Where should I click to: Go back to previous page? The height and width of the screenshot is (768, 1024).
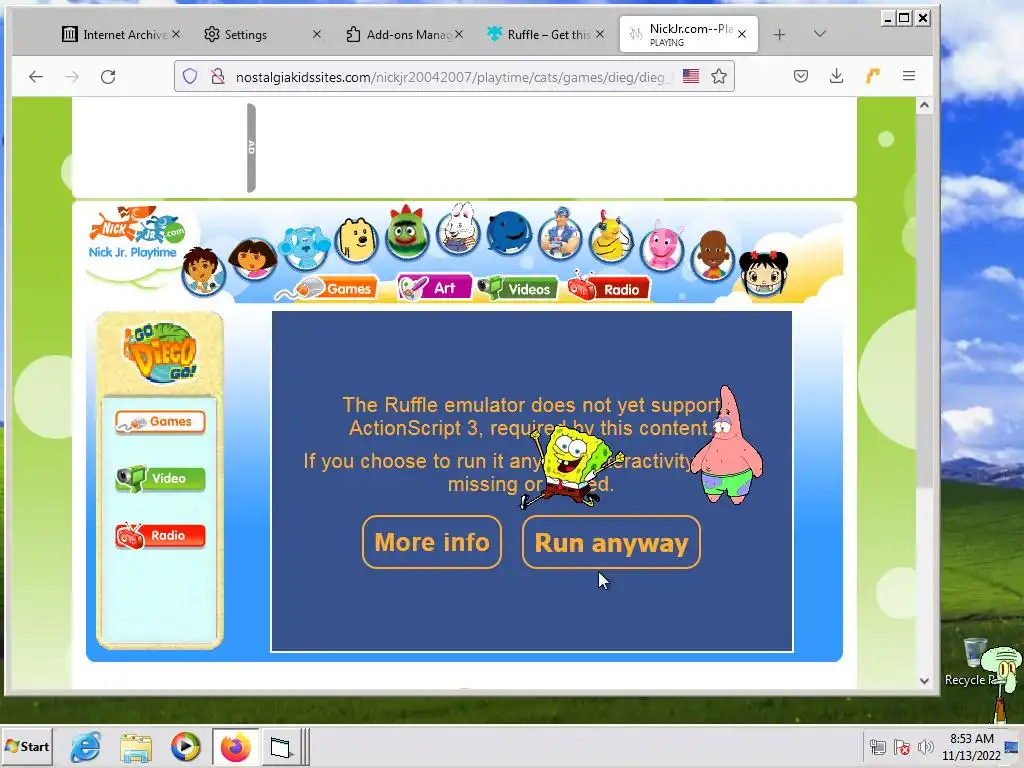click(x=36, y=76)
